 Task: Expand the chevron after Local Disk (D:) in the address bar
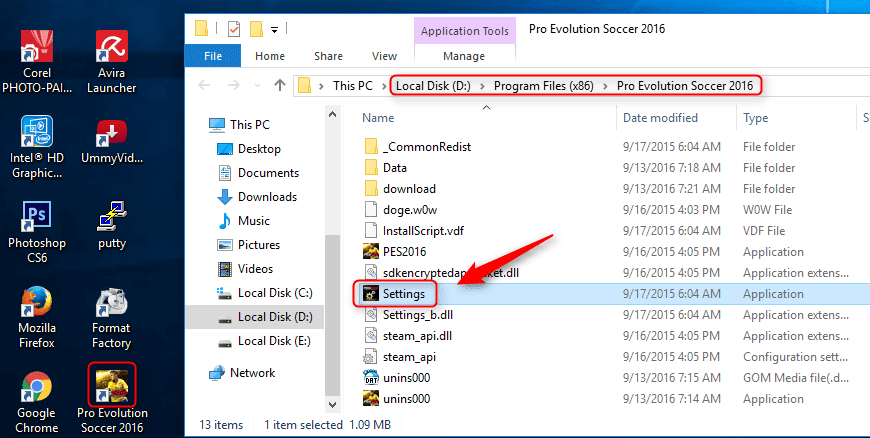(482, 86)
